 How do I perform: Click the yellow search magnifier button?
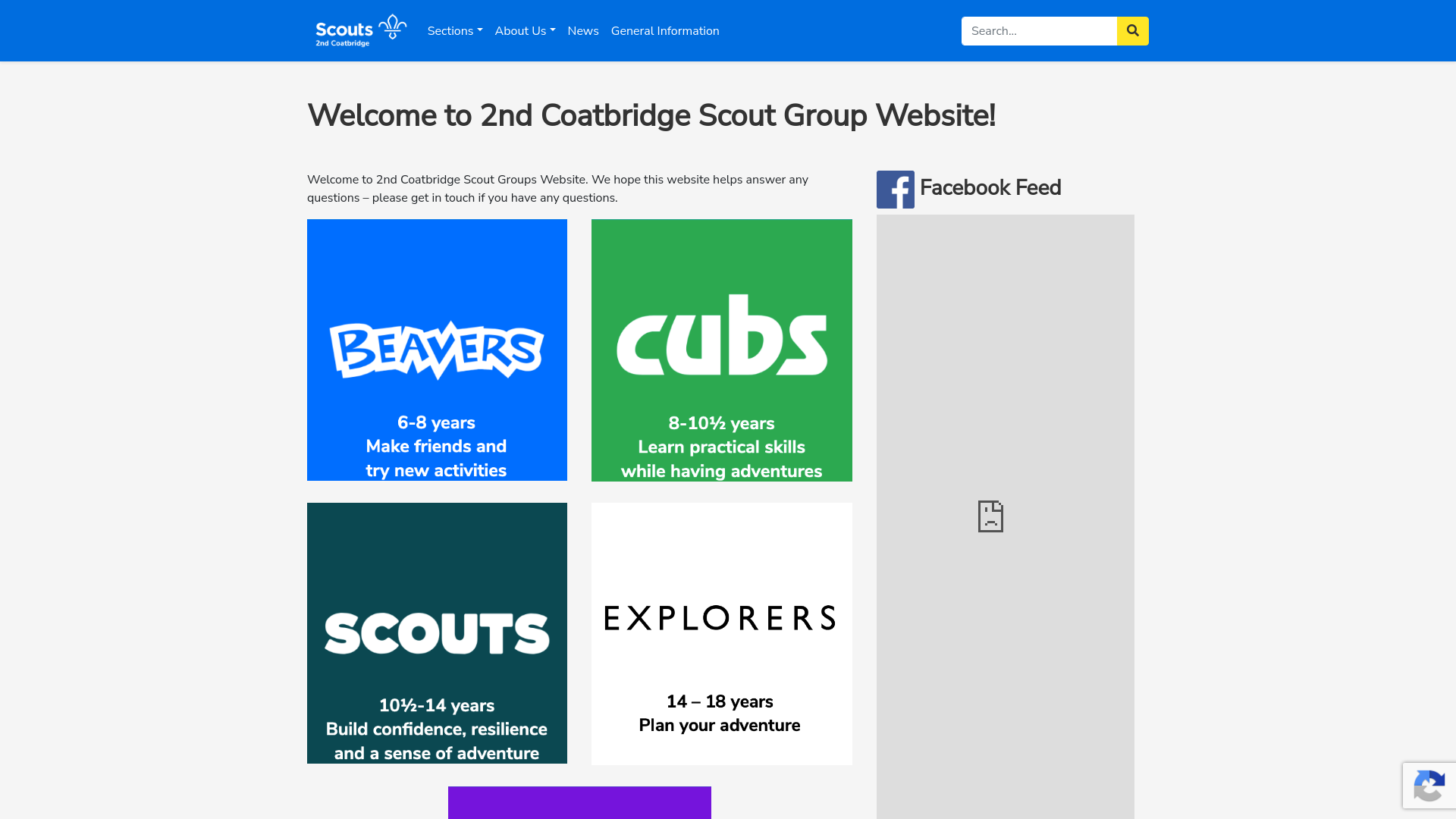1132,31
